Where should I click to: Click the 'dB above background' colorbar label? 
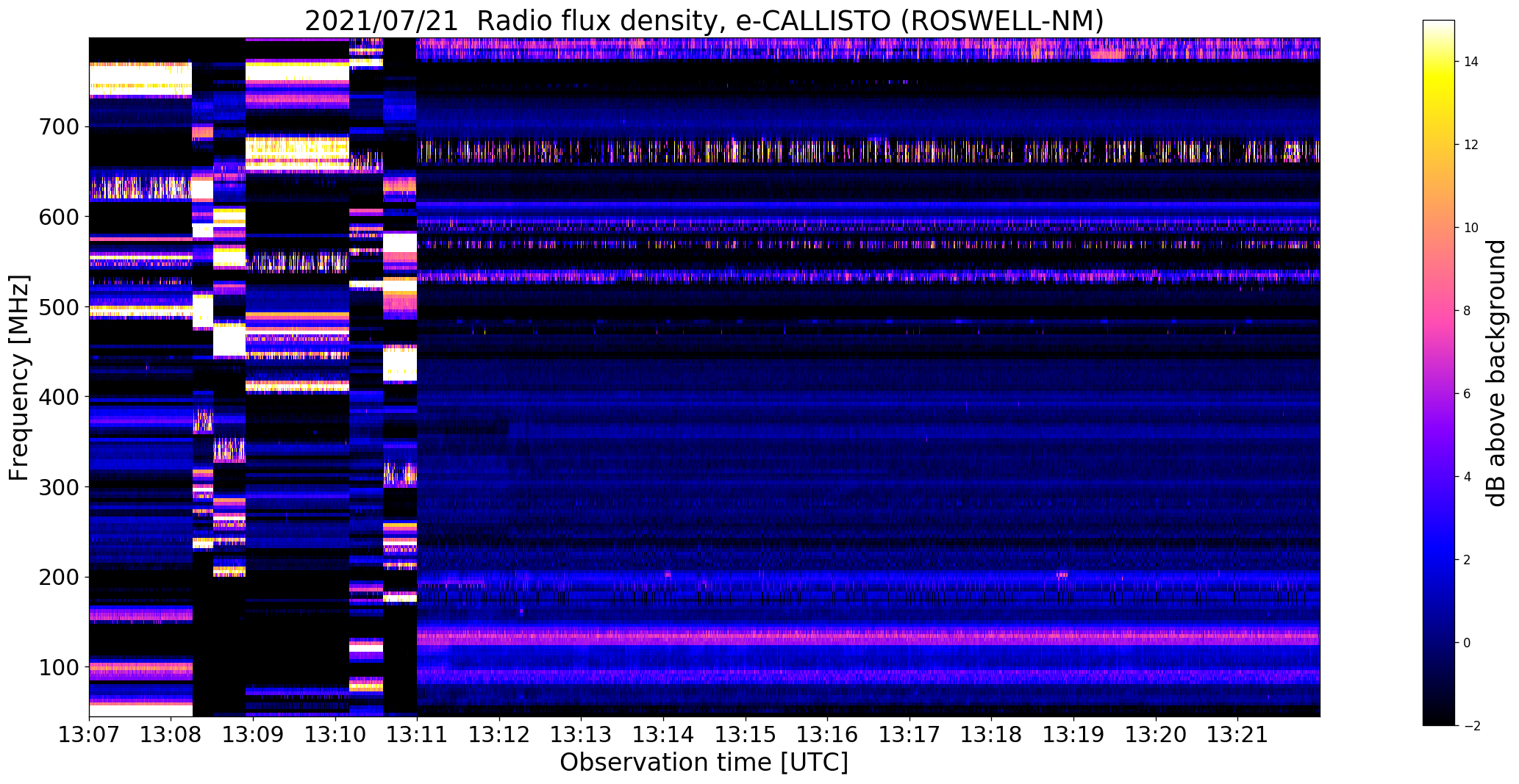click(x=1496, y=373)
